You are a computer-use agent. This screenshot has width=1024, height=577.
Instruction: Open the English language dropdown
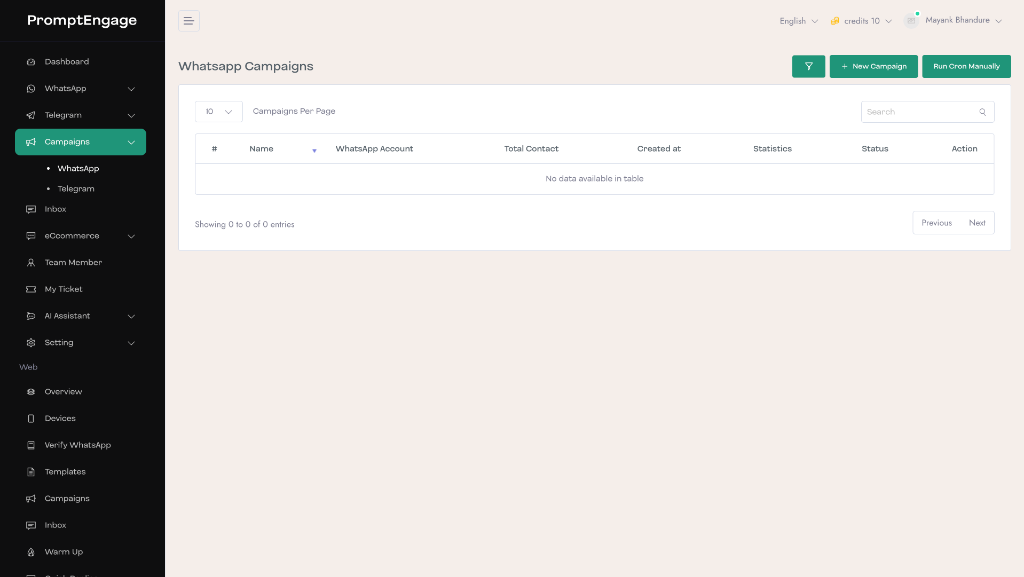[x=798, y=21]
